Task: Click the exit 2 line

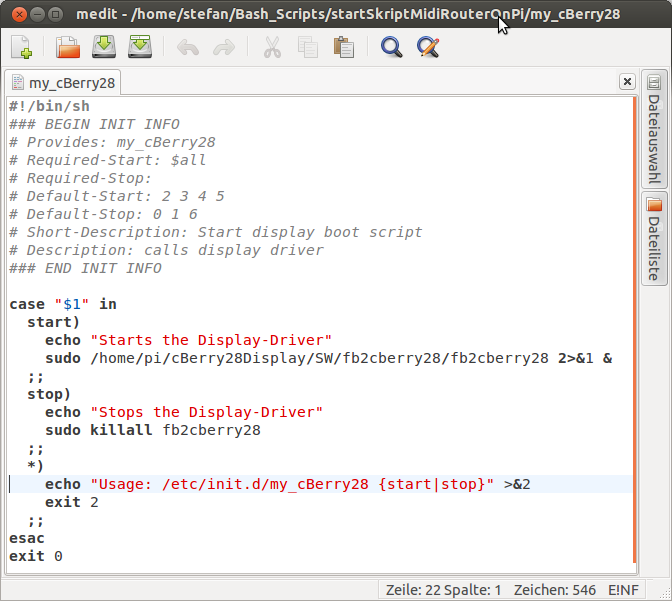Action: click(72, 502)
